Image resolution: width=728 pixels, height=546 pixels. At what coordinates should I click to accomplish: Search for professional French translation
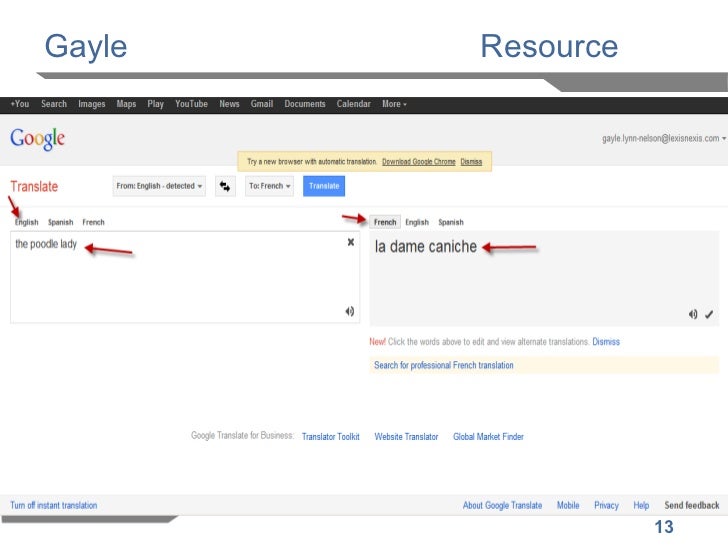point(444,365)
